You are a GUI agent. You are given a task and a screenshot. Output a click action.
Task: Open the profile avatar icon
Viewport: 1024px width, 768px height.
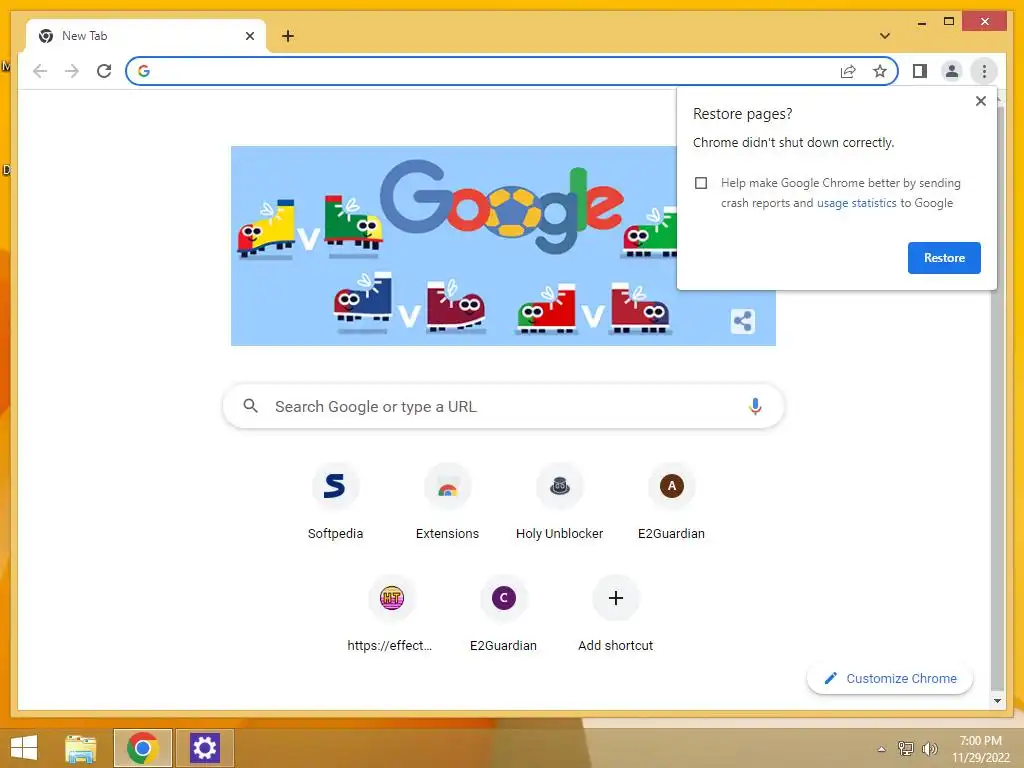[x=952, y=71]
